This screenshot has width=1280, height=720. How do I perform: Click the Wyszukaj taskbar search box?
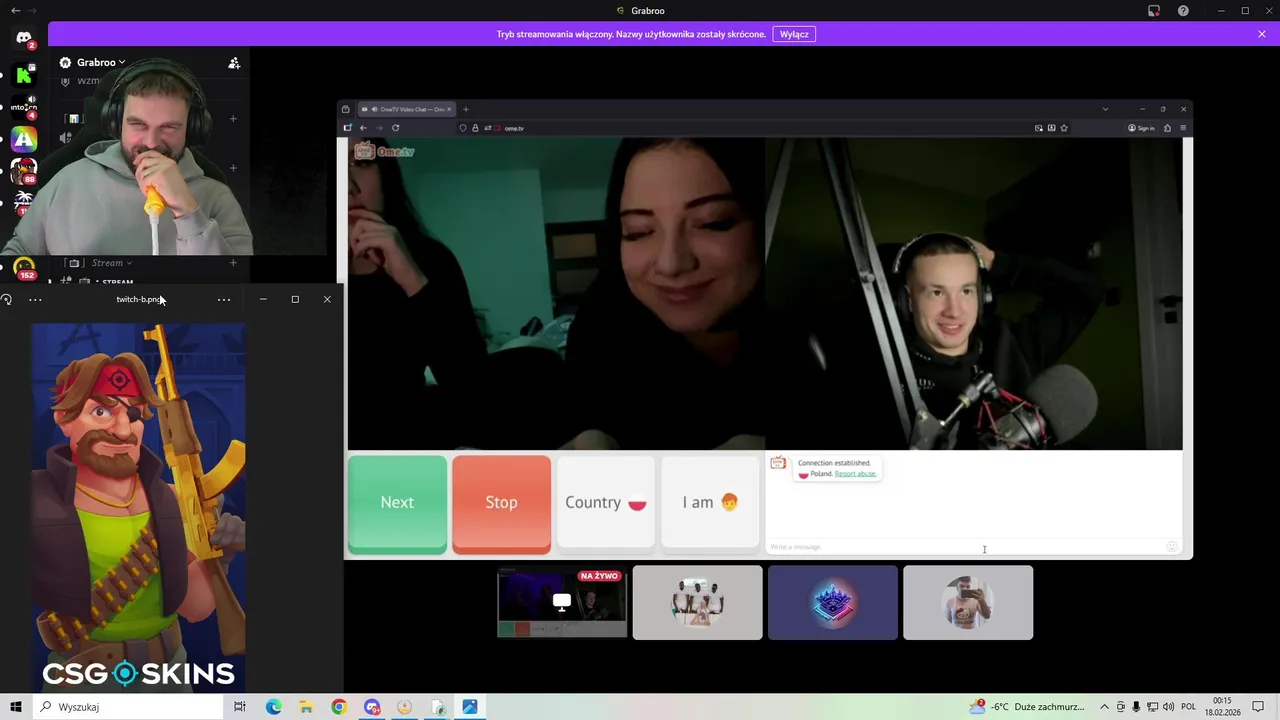[126, 707]
